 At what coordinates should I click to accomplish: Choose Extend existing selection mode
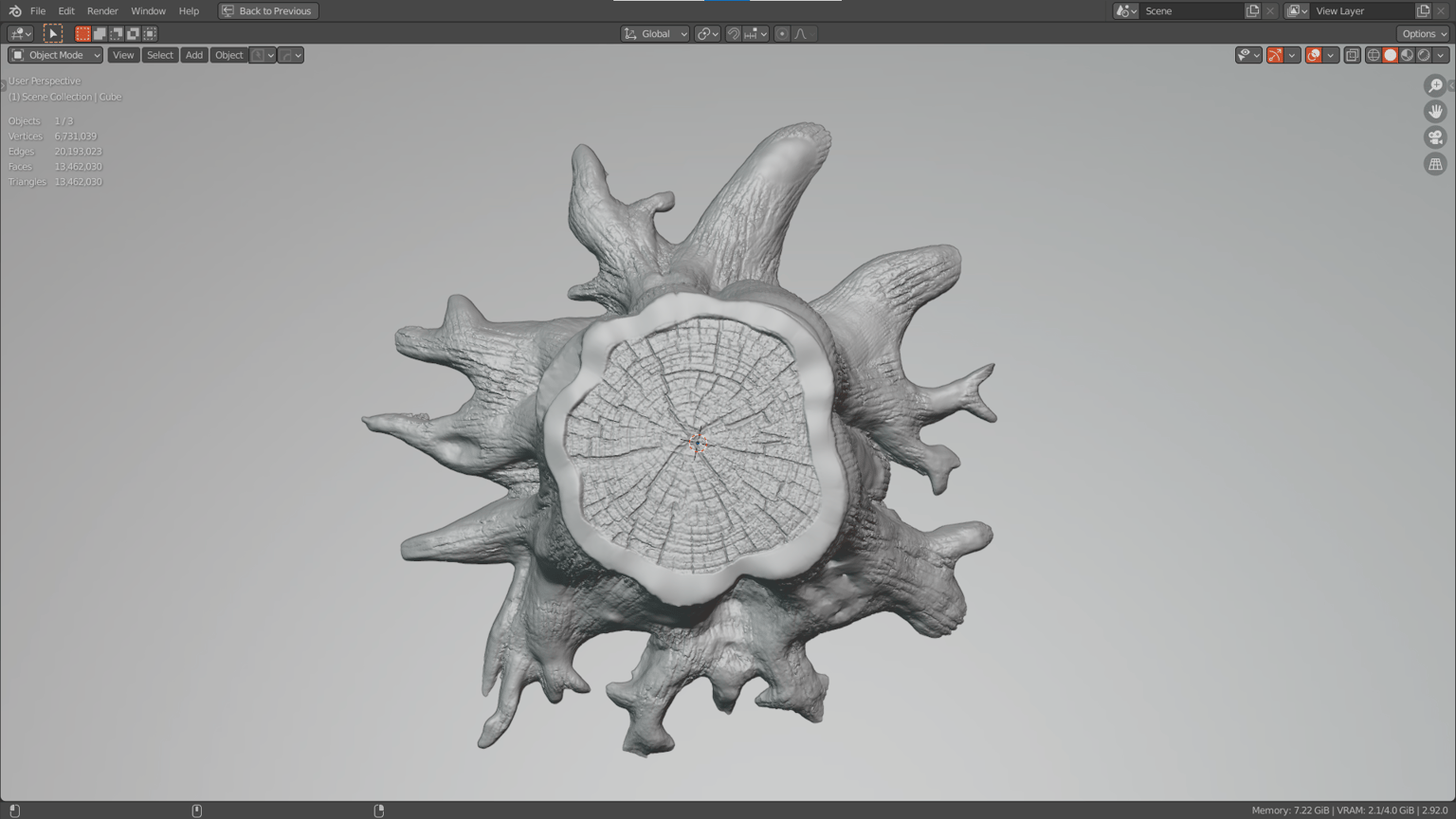100,33
